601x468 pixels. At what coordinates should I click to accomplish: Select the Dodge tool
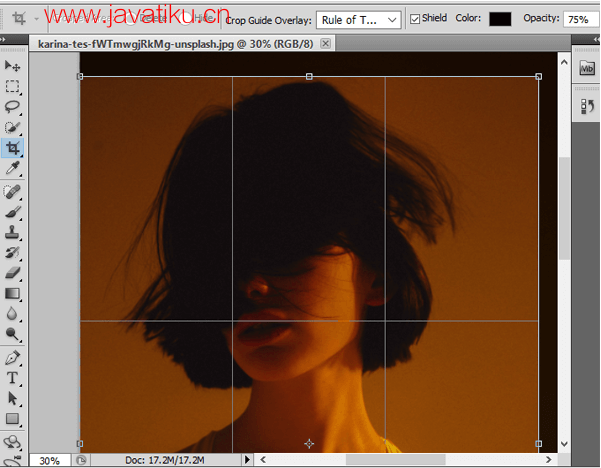tap(12, 334)
